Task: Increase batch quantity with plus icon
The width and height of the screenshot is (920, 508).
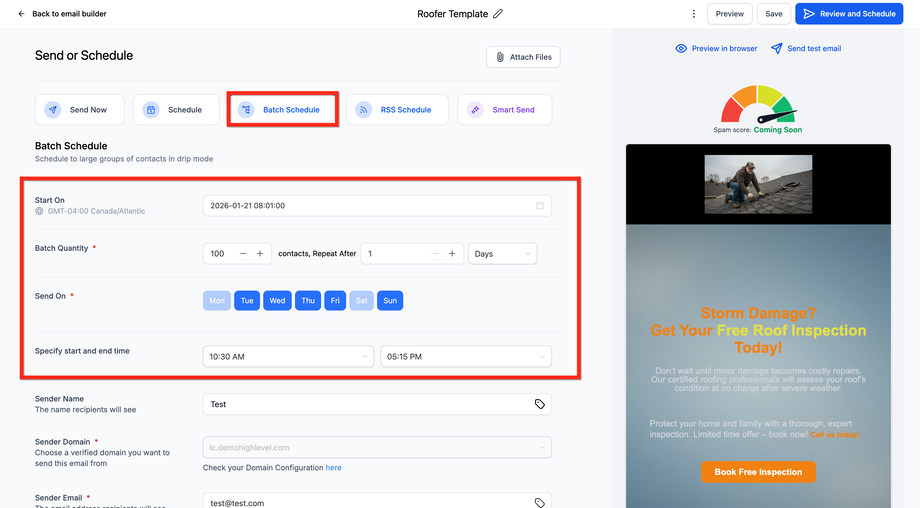Action: [x=260, y=254]
